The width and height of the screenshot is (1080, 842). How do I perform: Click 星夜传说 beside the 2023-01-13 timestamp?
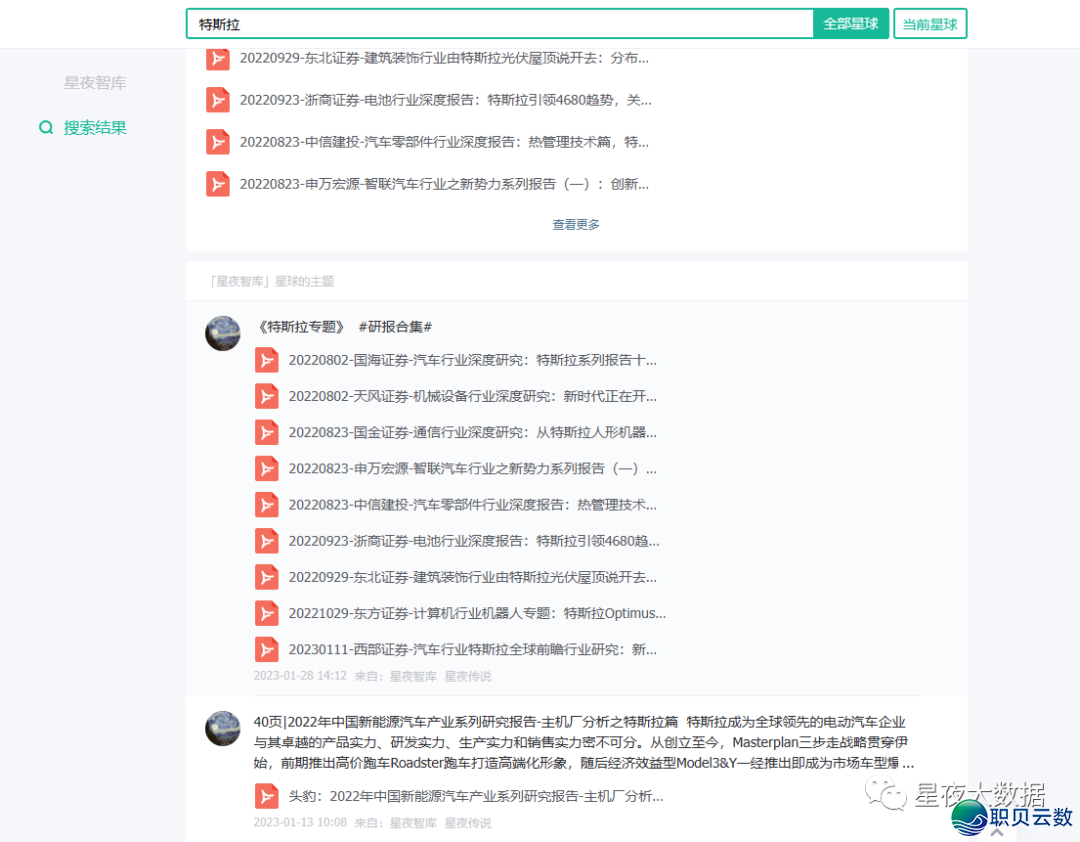click(468, 823)
